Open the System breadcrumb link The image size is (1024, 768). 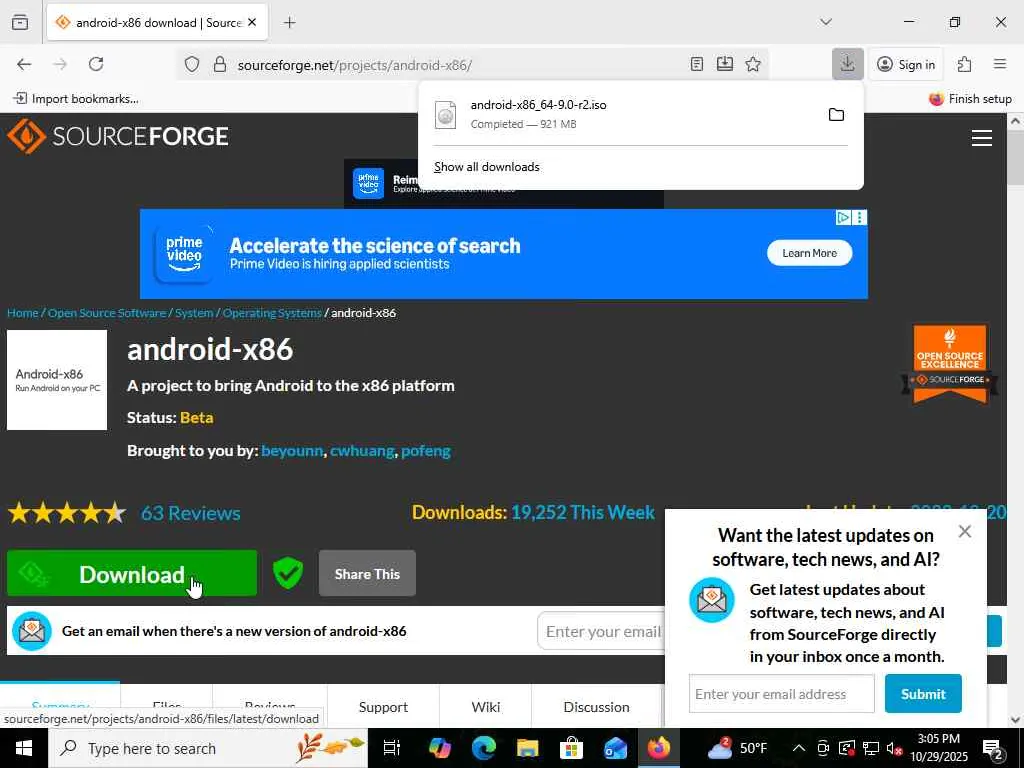click(x=194, y=313)
